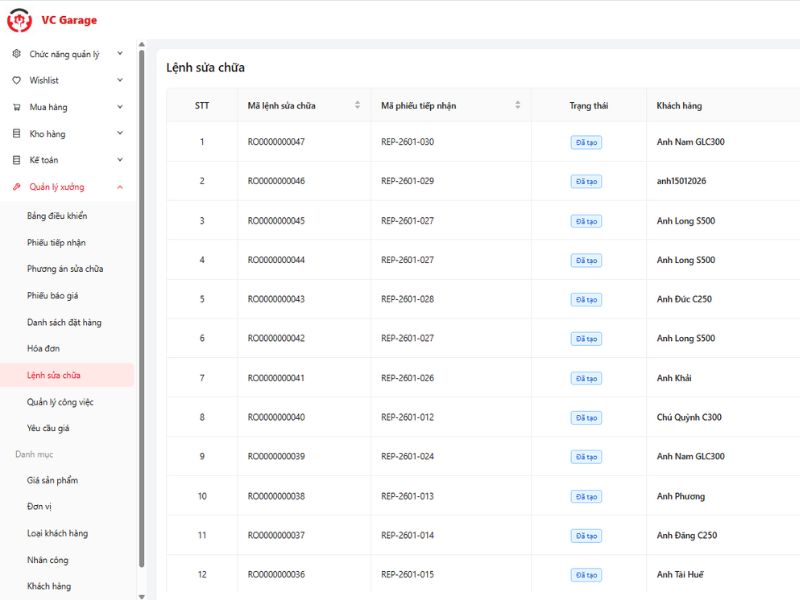Click the warehouse icon beside Kho hàng
800x600 pixels.
click(x=16, y=134)
